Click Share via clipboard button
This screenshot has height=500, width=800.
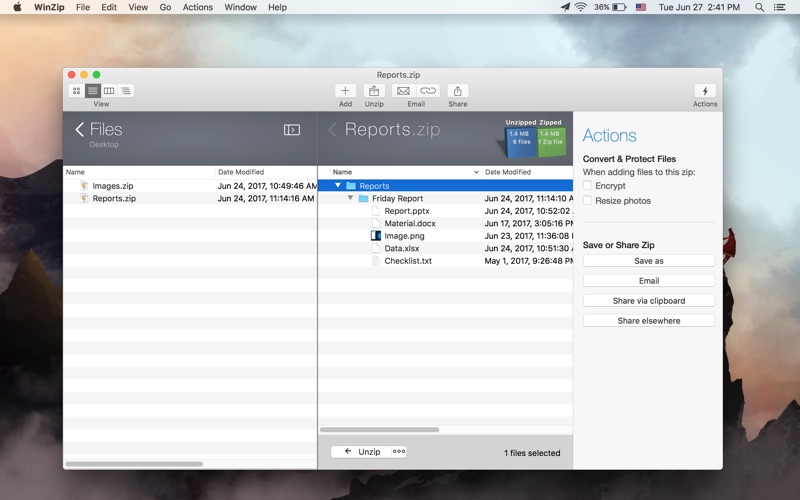[648, 301]
